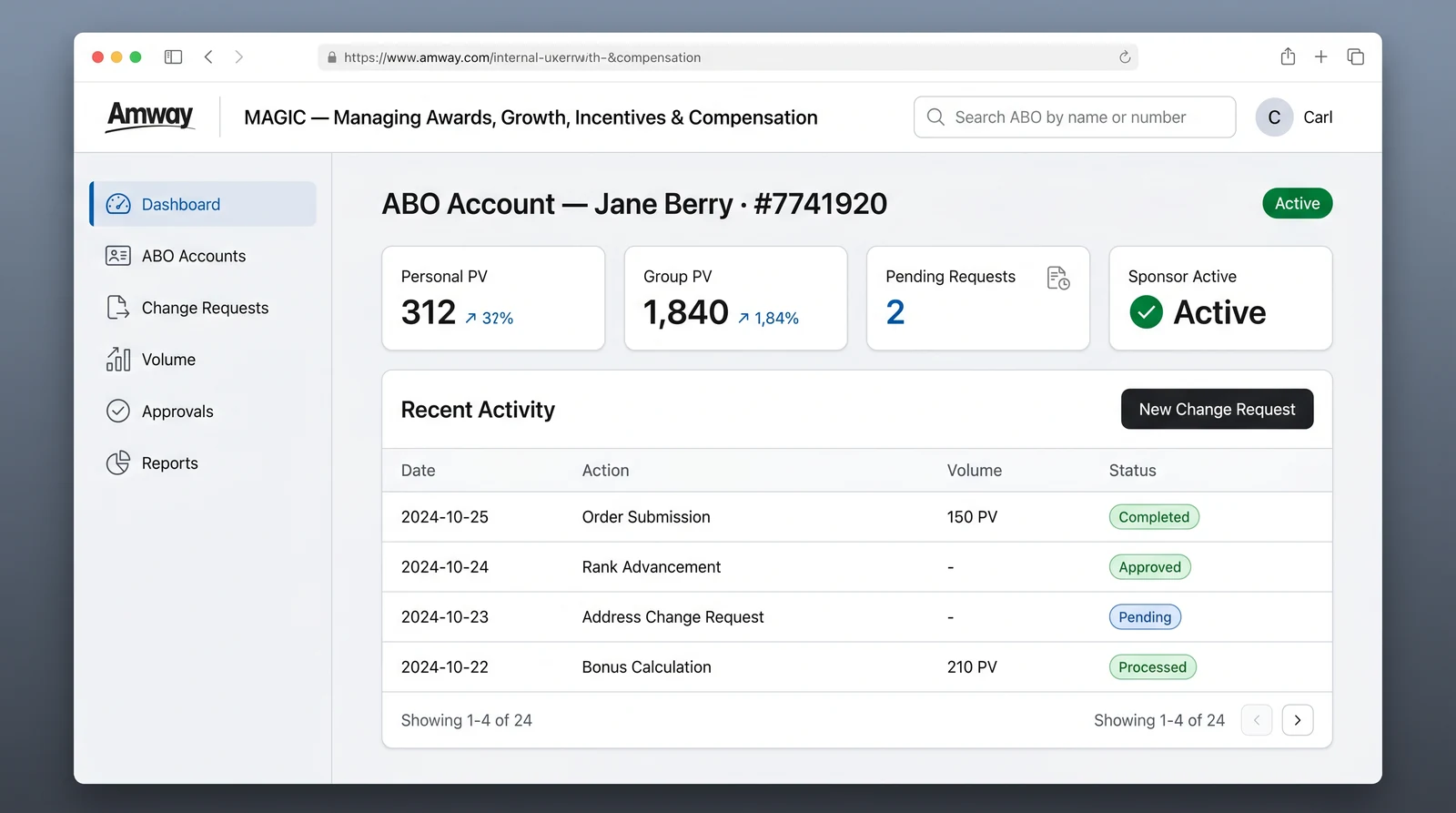Open Reports in the sidebar
Image resolution: width=1456 pixels, height=813 pixels.
203,463
